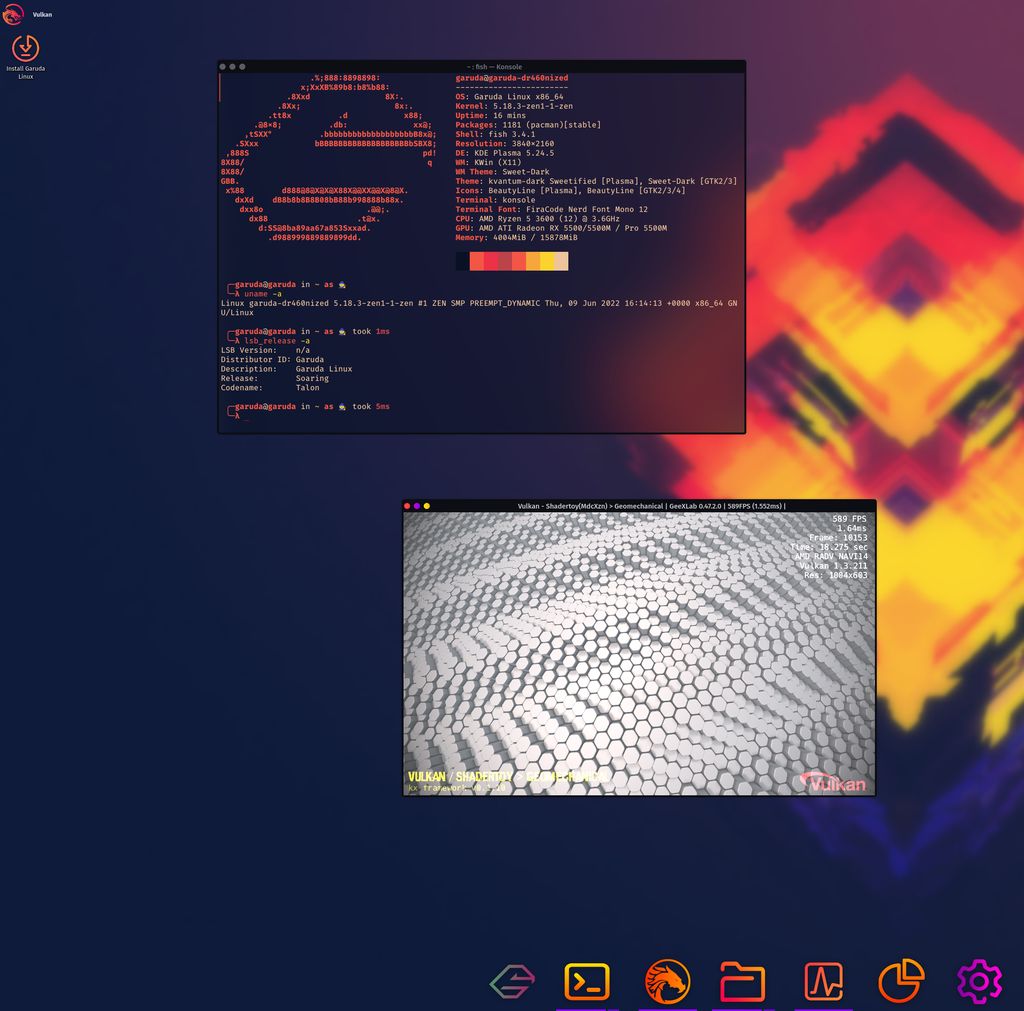Click 'took 5ms' in the Konsole prompt
The height and width of the screenshot is (1011, 1024).
coord(371,407)
